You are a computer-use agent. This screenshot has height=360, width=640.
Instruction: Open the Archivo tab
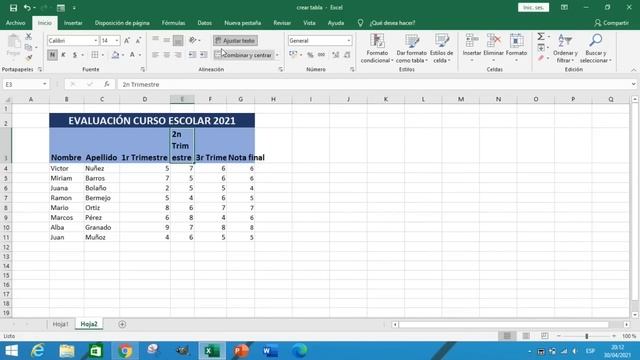point(16,23)
